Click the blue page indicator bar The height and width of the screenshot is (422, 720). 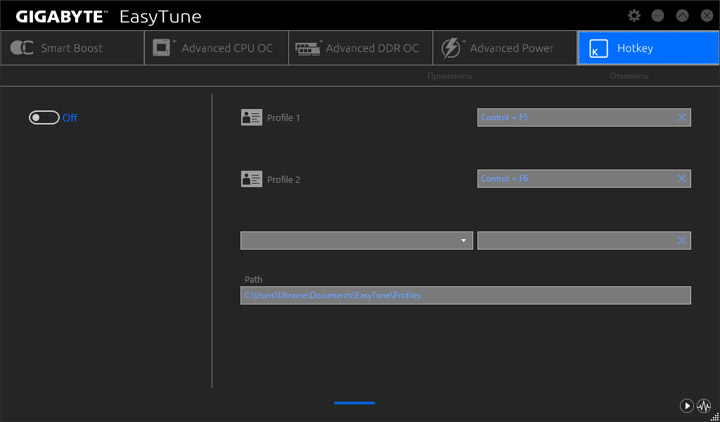point(354,403)
